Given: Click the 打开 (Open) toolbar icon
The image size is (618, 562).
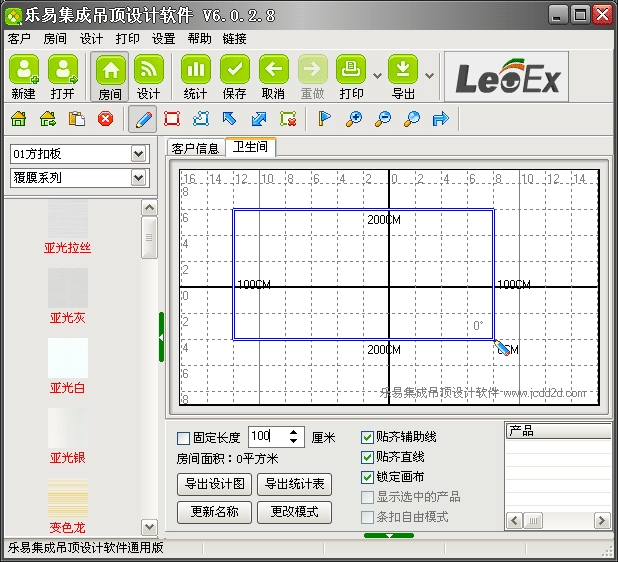Looking at the screenshot, I should (63, 71).
